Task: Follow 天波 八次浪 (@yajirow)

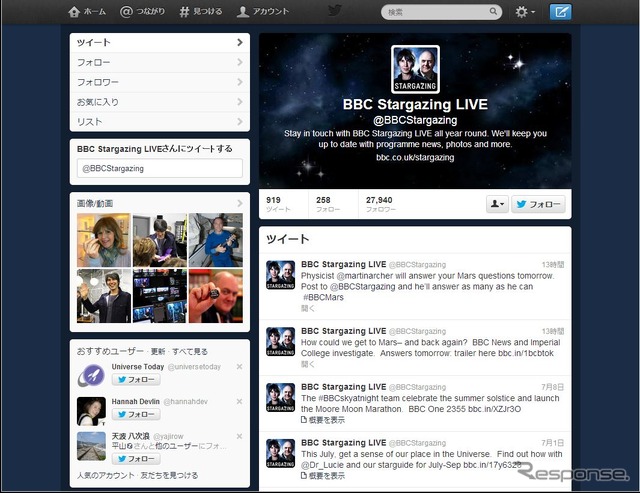Action: [x=136, y=459]
